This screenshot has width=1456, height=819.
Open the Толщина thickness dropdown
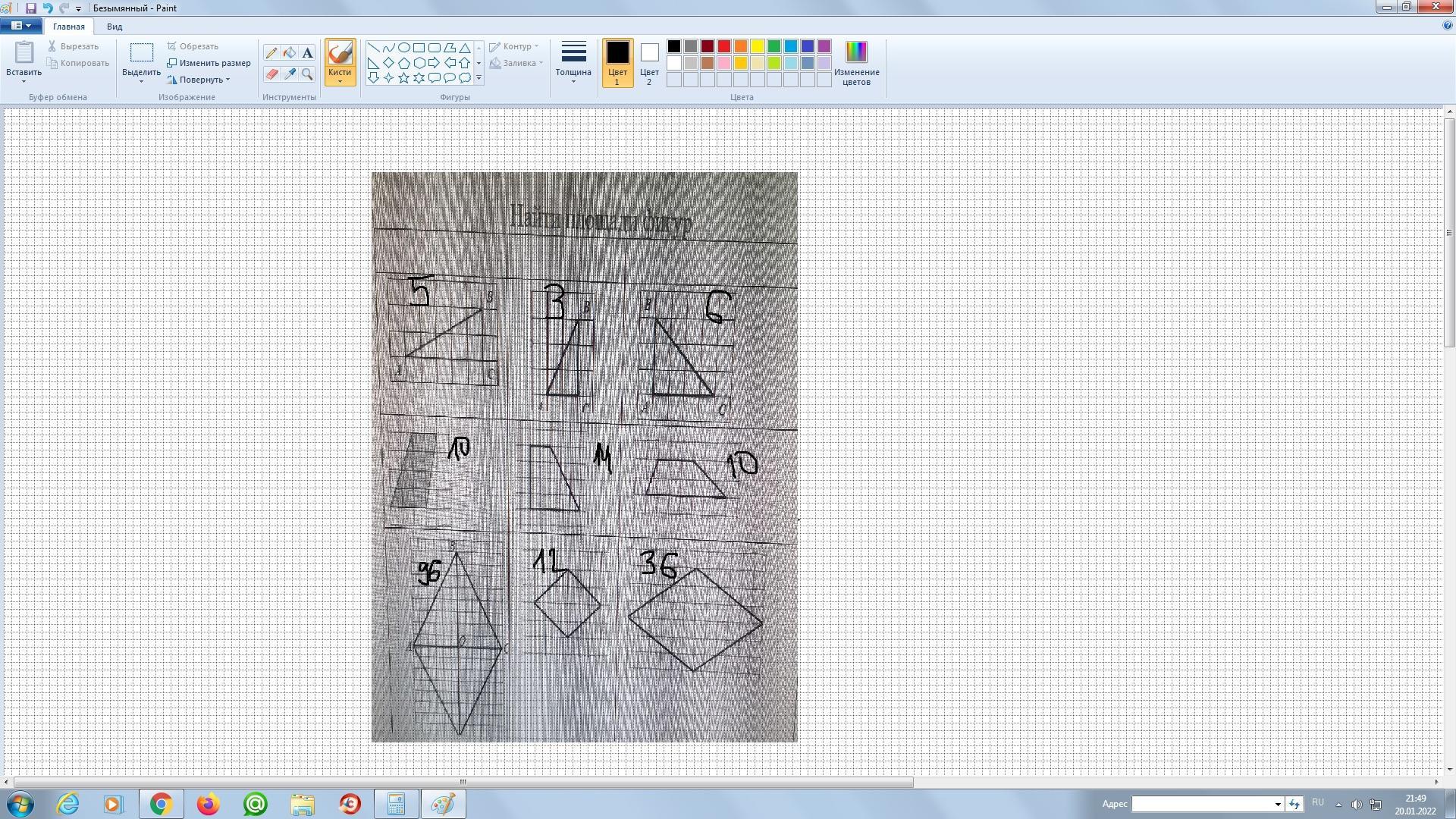[x=573, y=62]
